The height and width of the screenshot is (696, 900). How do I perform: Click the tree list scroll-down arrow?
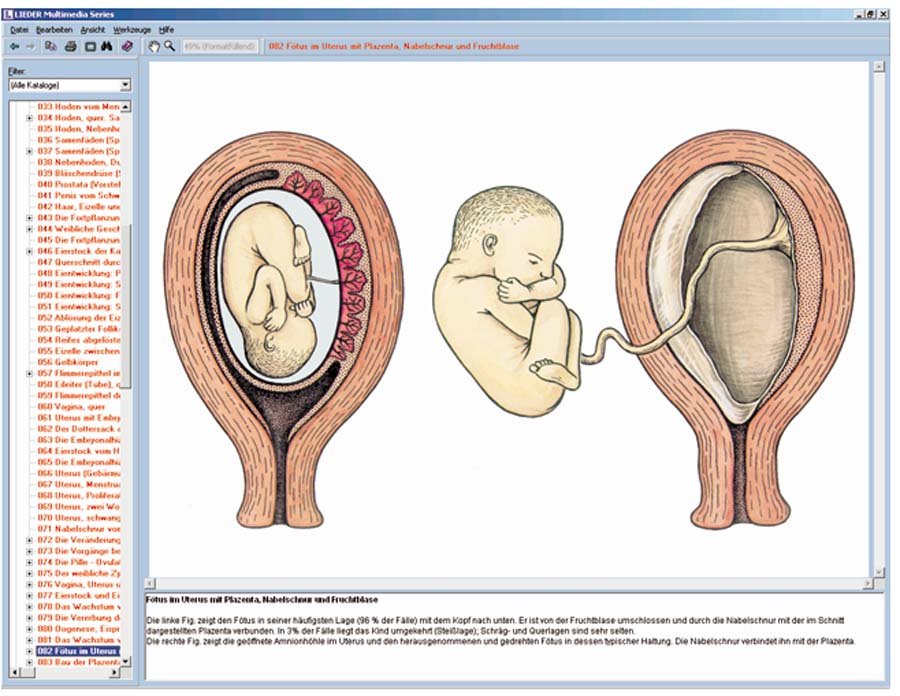click(126, 662)
